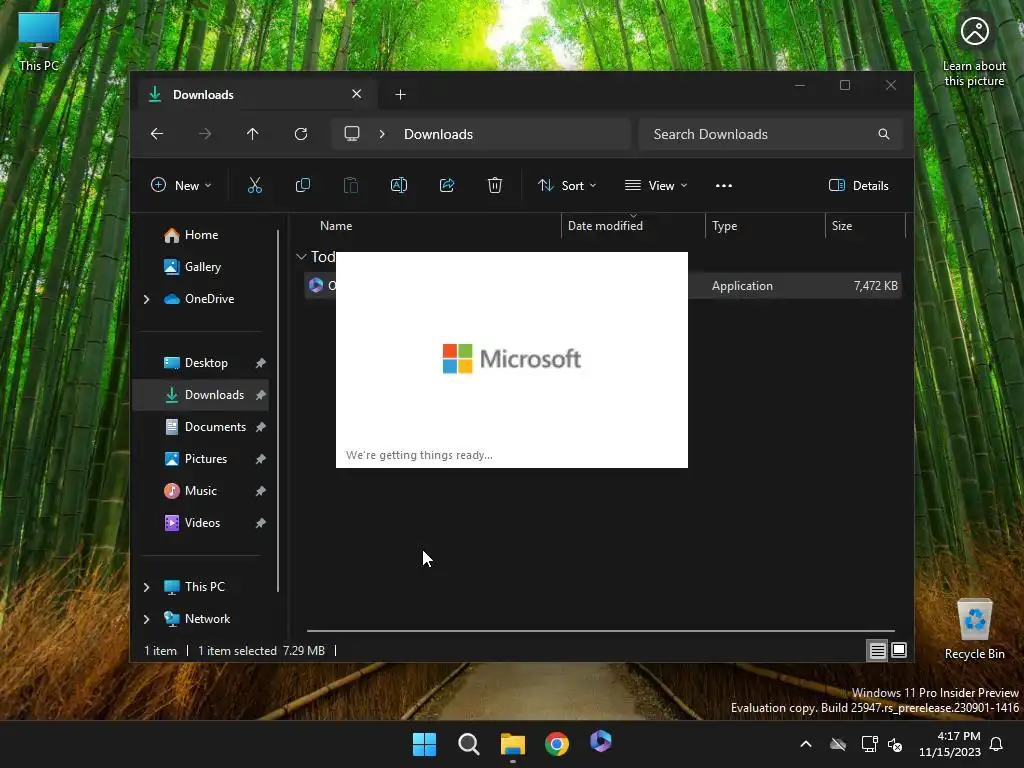The height and width of the screenshot is (768, 1024).
Task: Click the Share icon in toolbar
Action: click(x=447, y=185)
